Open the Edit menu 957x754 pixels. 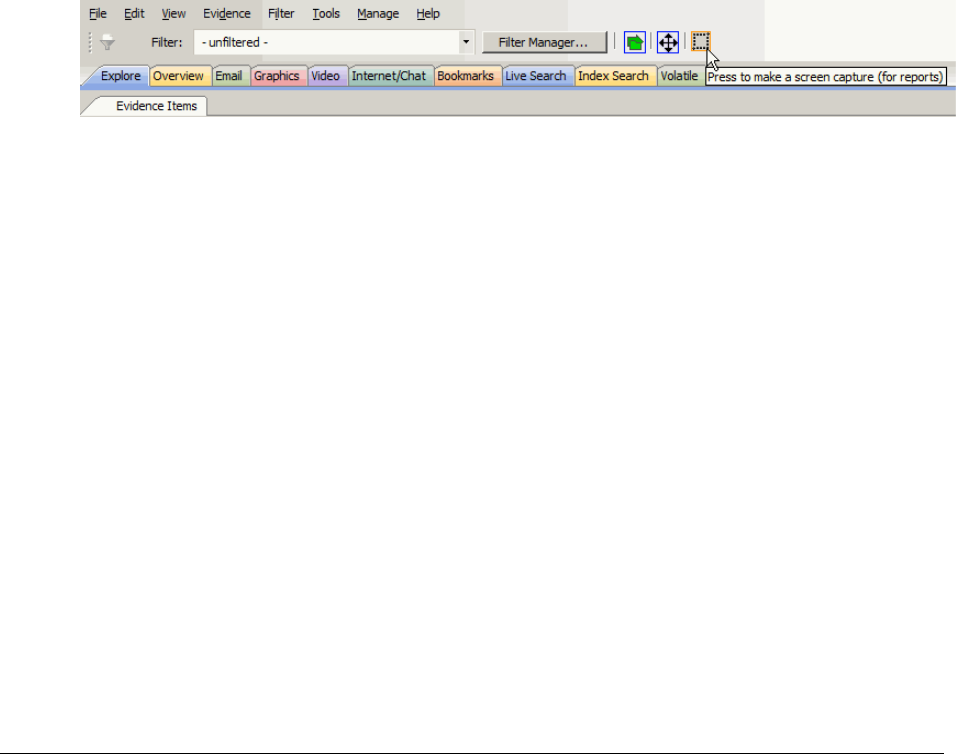coord(134,13)
